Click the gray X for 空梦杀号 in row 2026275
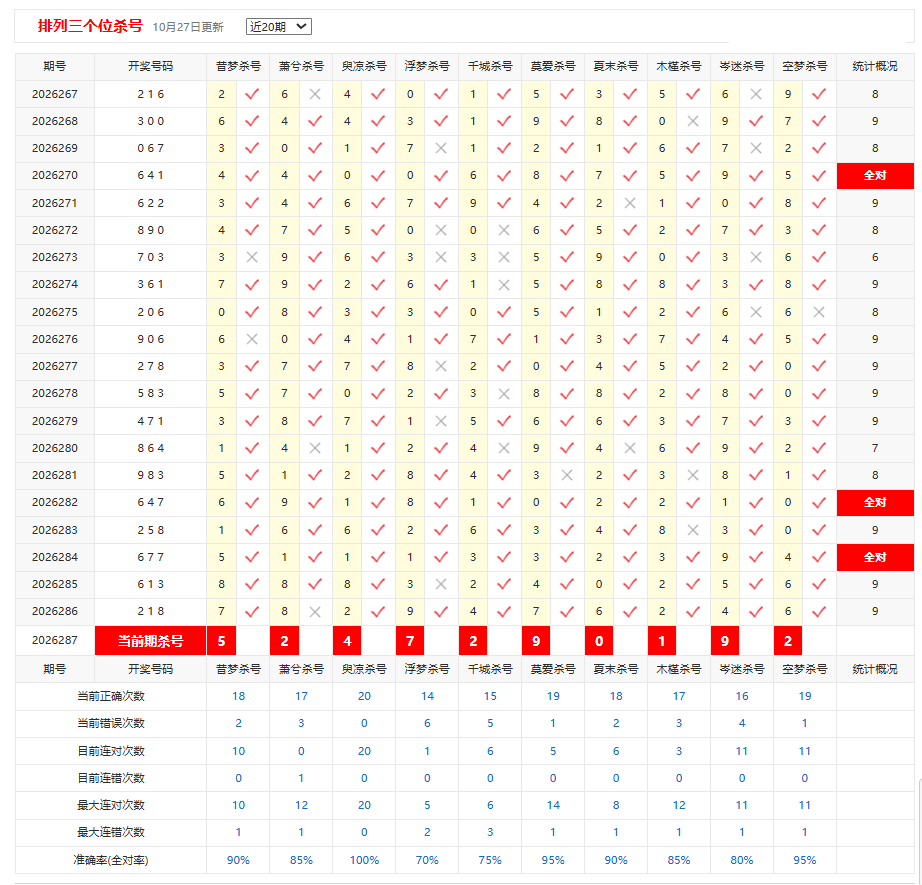 point(819,312)
